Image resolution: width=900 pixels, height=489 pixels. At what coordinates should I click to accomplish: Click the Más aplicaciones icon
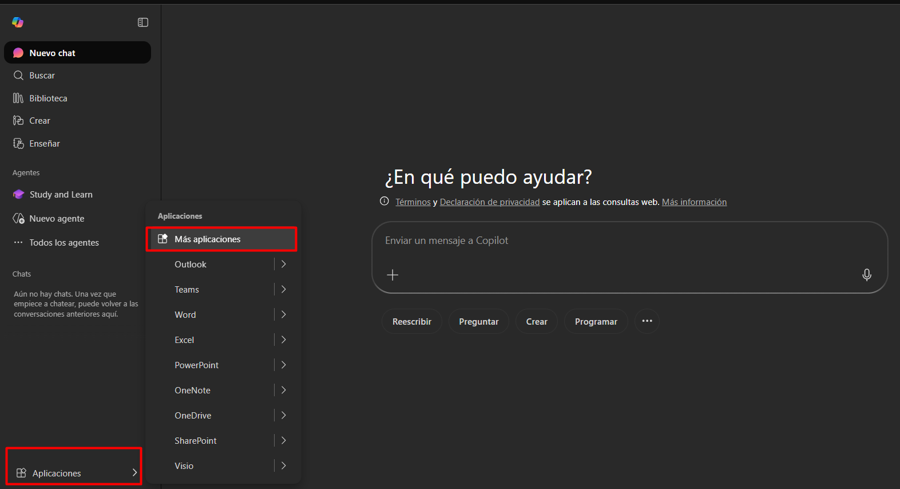tap(163, 239)
